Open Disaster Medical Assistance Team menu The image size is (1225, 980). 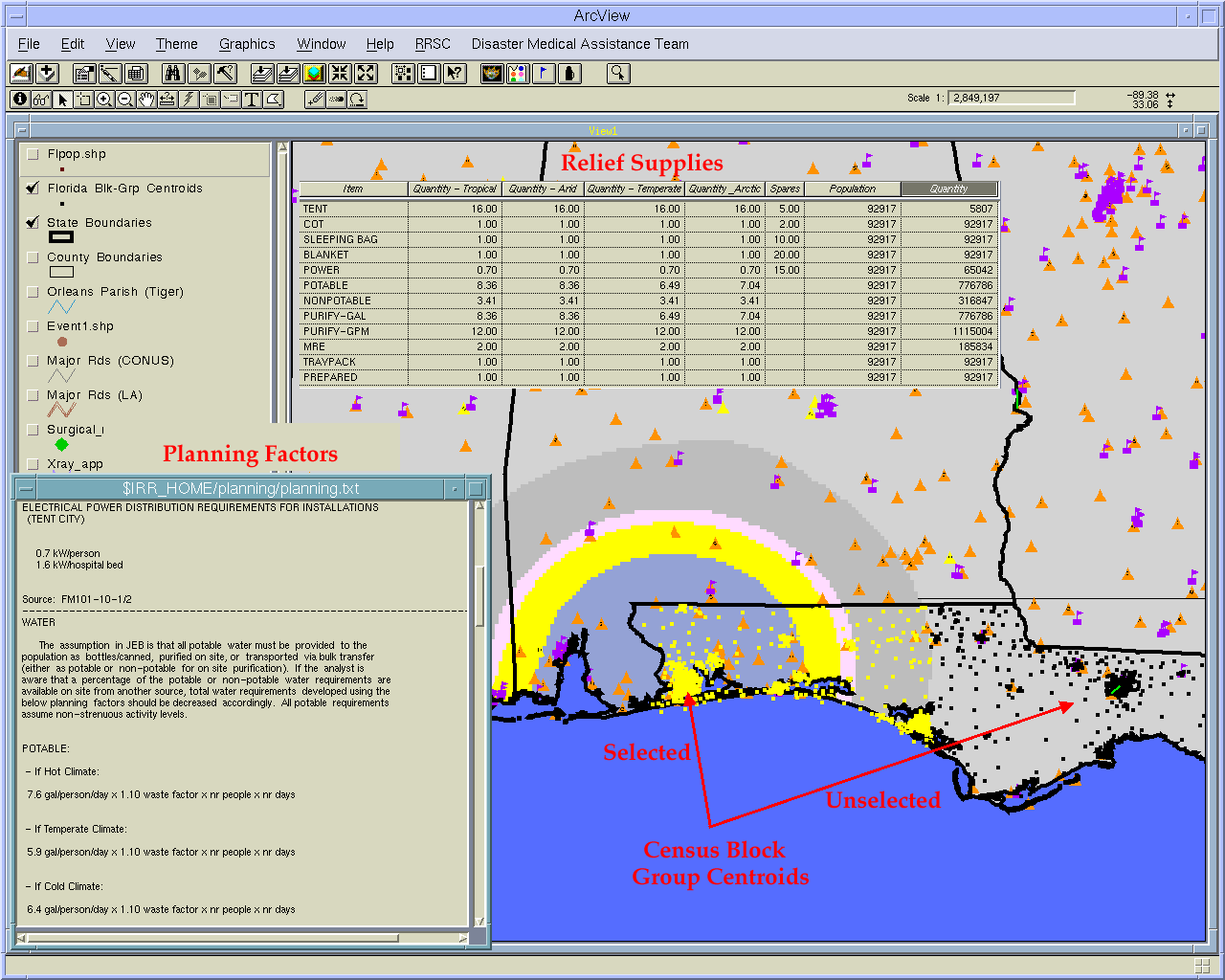pos(580,44)
